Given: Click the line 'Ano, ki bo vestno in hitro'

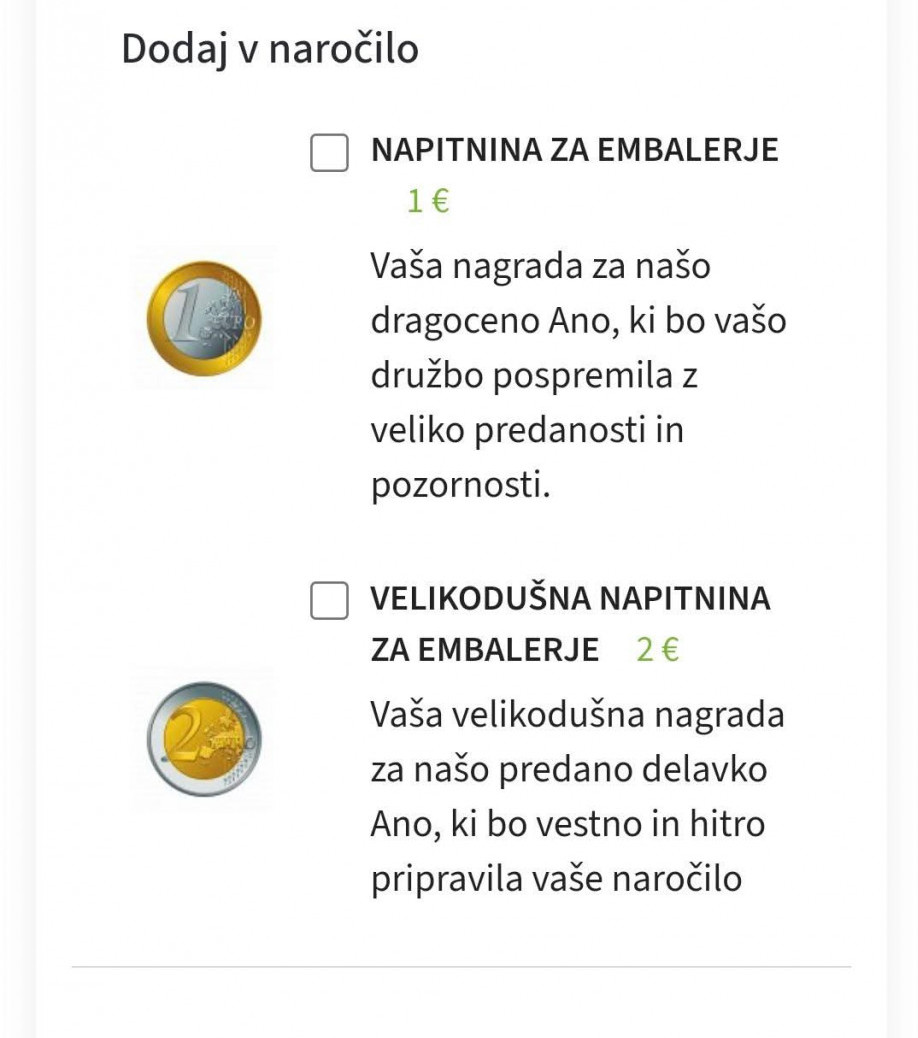Looking at the screenshot, I should (x=568, y=825).
